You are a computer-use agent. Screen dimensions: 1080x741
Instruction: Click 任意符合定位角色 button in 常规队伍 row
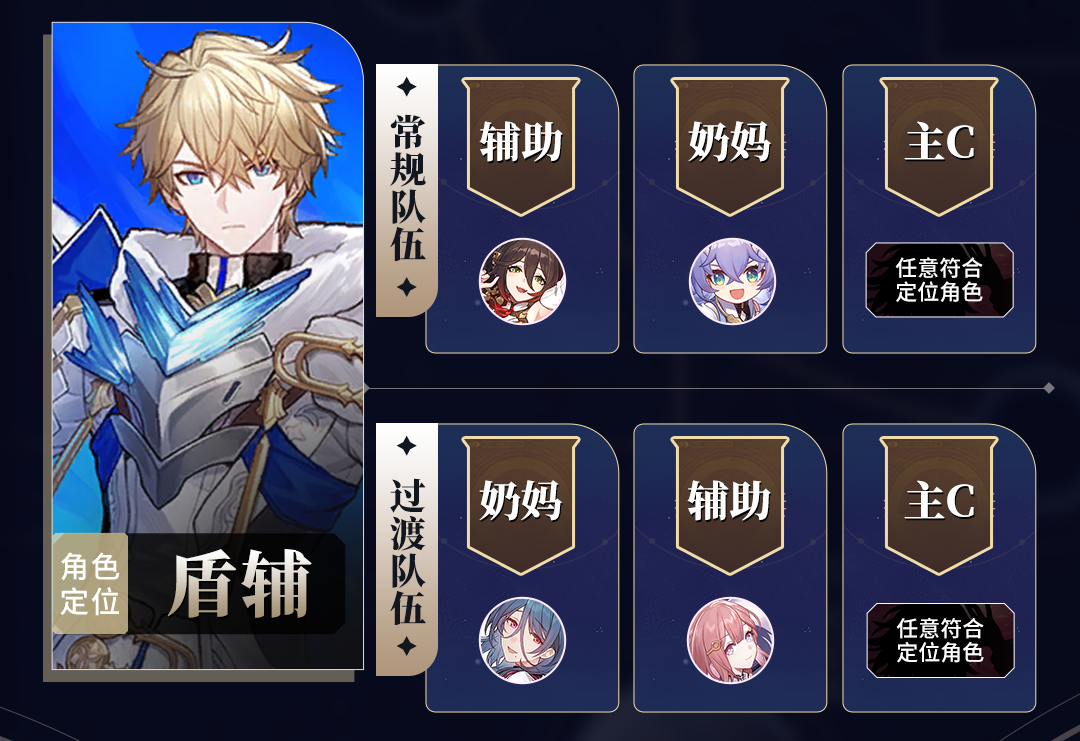(x=939, y=280)
